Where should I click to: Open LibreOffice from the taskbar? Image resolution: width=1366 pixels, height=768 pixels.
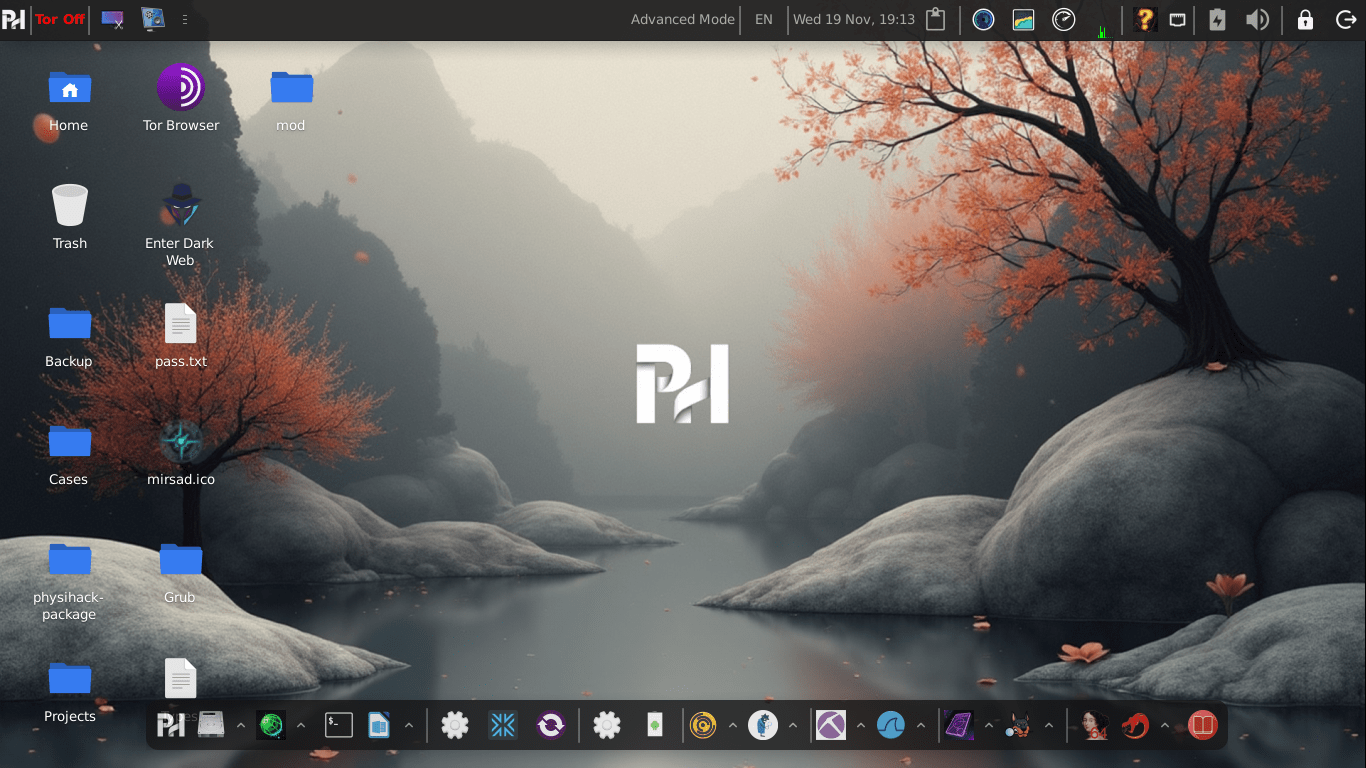click(378, 724)
